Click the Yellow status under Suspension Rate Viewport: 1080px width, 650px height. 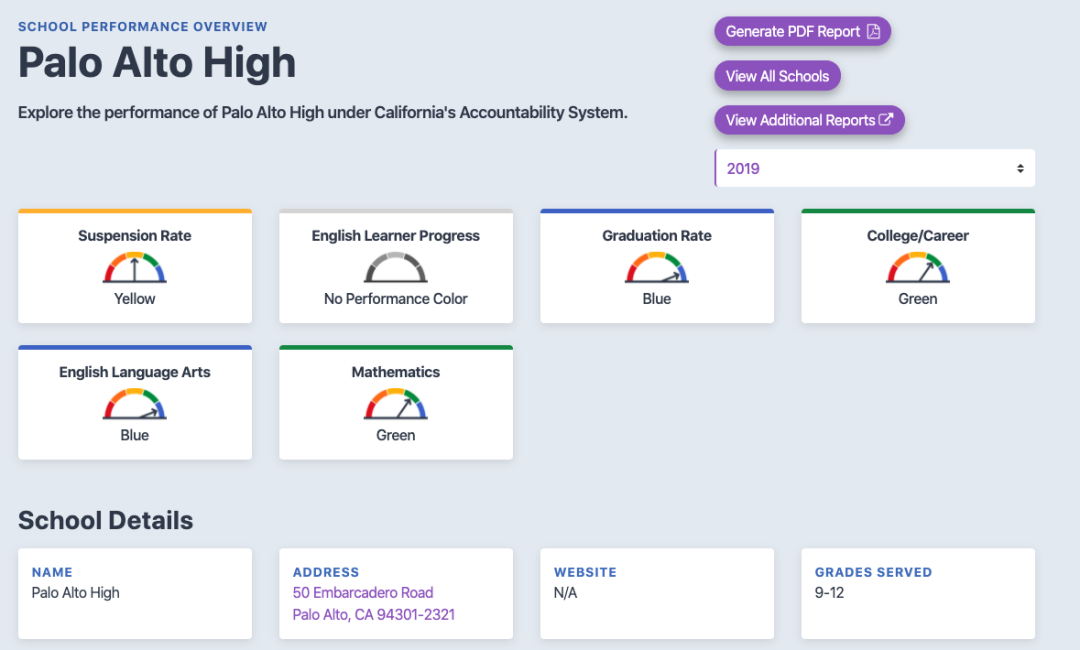[x=135, y=299]
